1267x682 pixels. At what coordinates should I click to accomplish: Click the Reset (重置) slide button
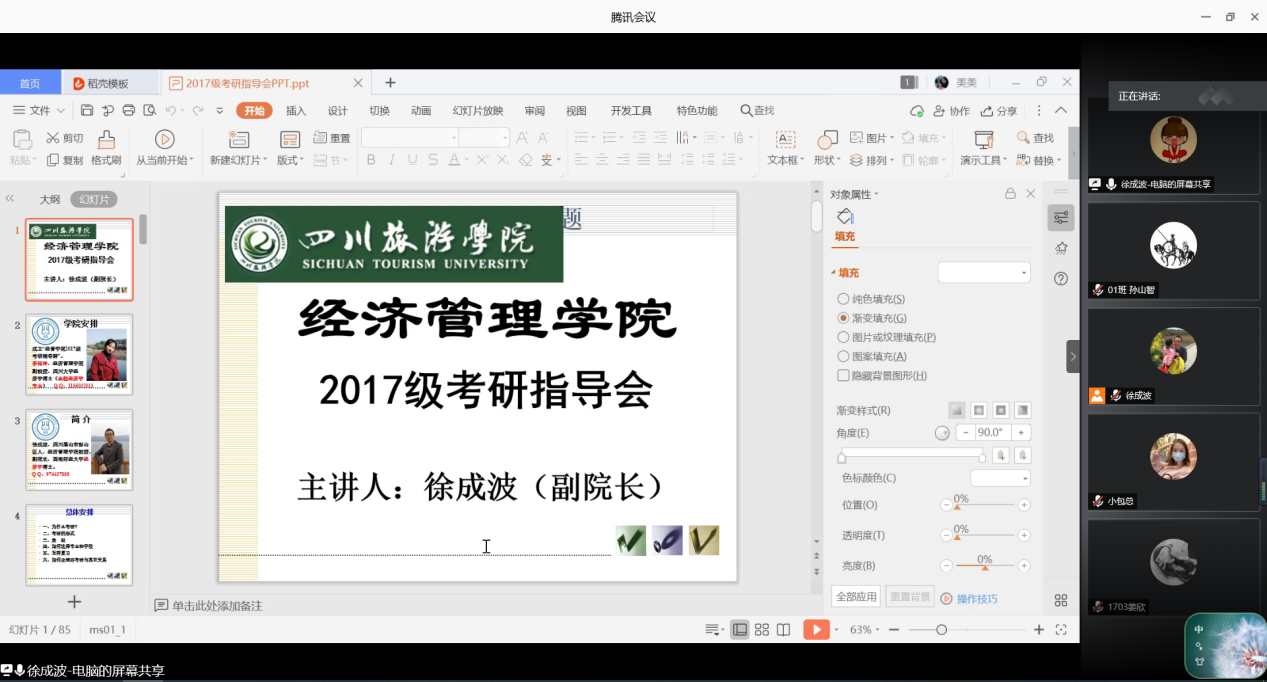(x=332, y=138)
